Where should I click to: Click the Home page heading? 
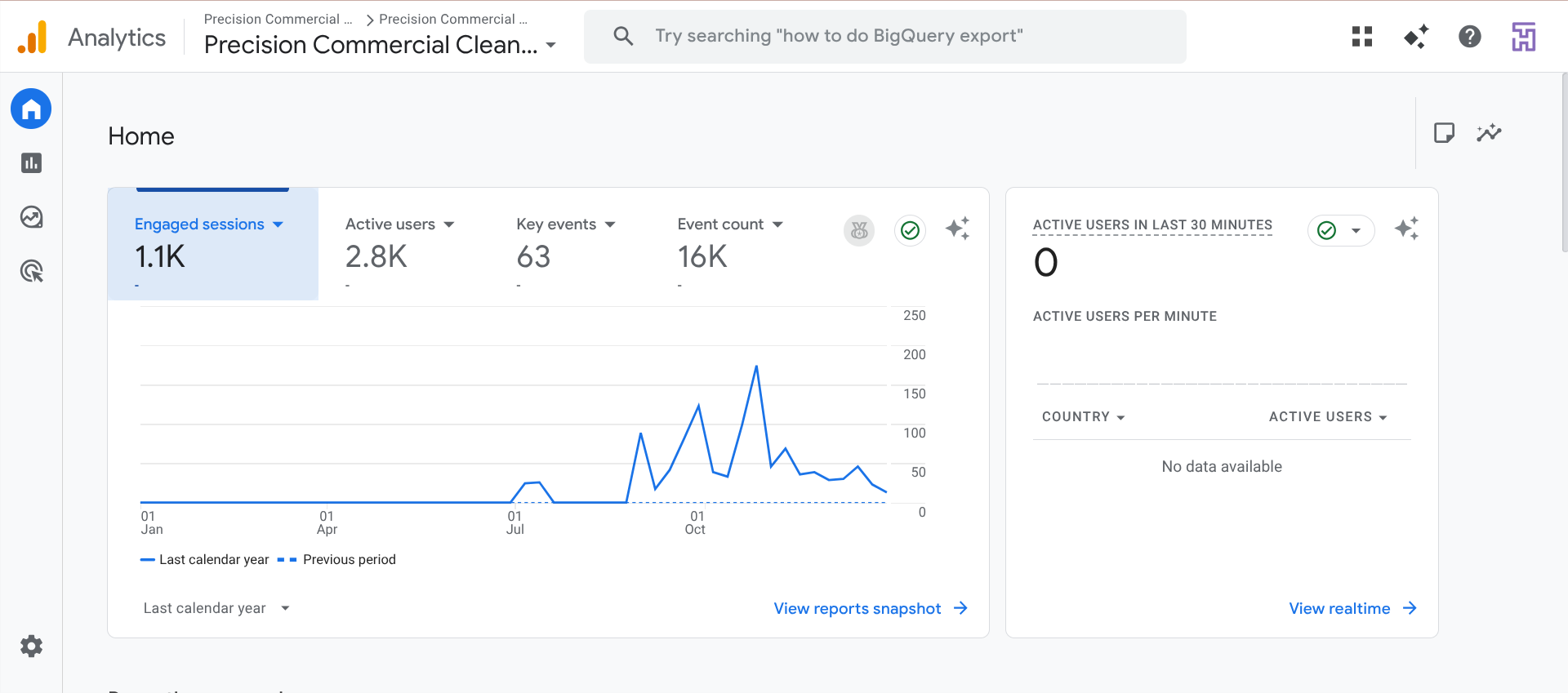141,136
